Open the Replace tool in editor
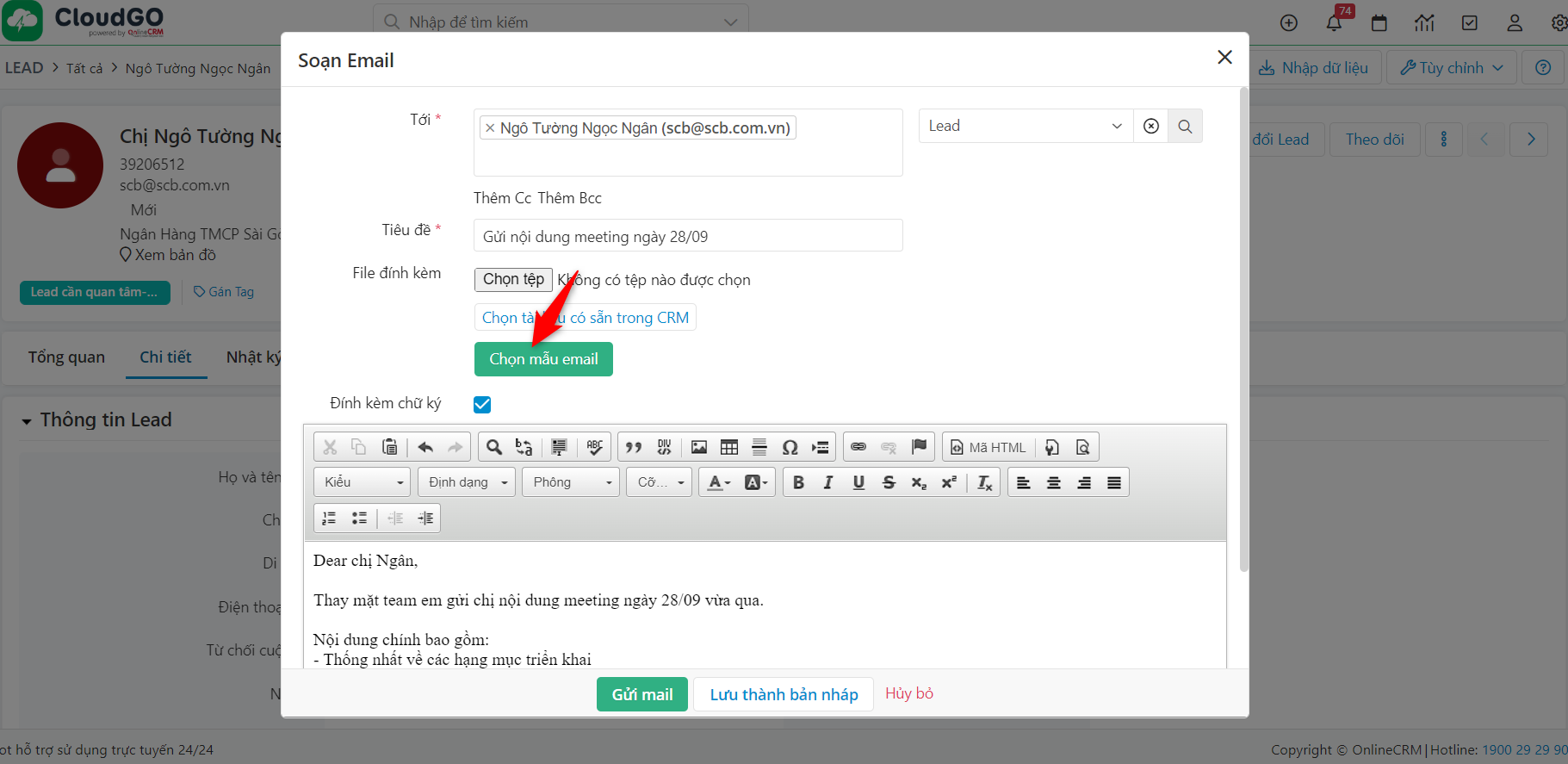The width and height of the screenshot is (1568, 764). click(524, 447)
